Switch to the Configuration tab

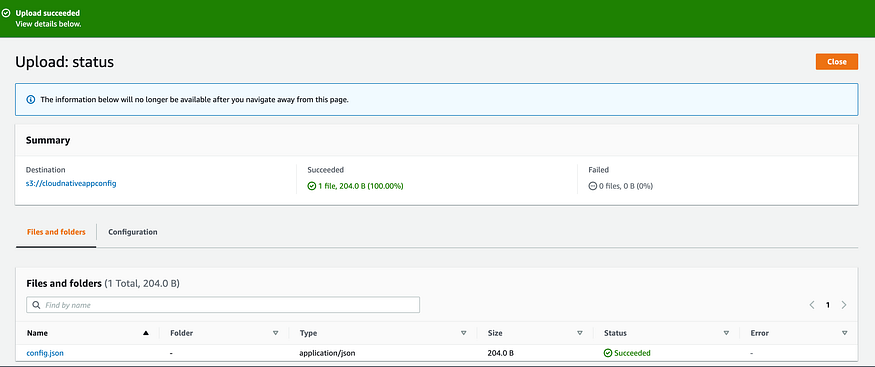click(133, 232)
